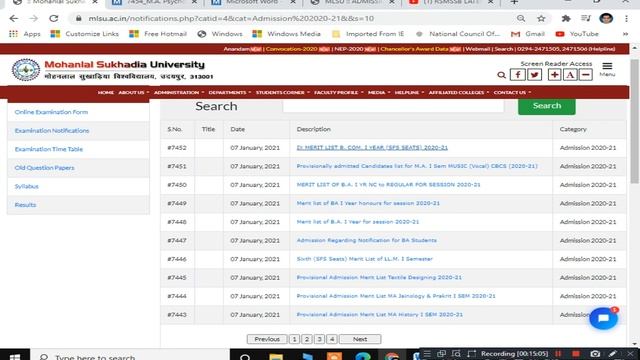The height and width of the screenshot is (360, 640).
Task: Click the zoom magnifier icon in the address bar
Action: pos(521,18)
